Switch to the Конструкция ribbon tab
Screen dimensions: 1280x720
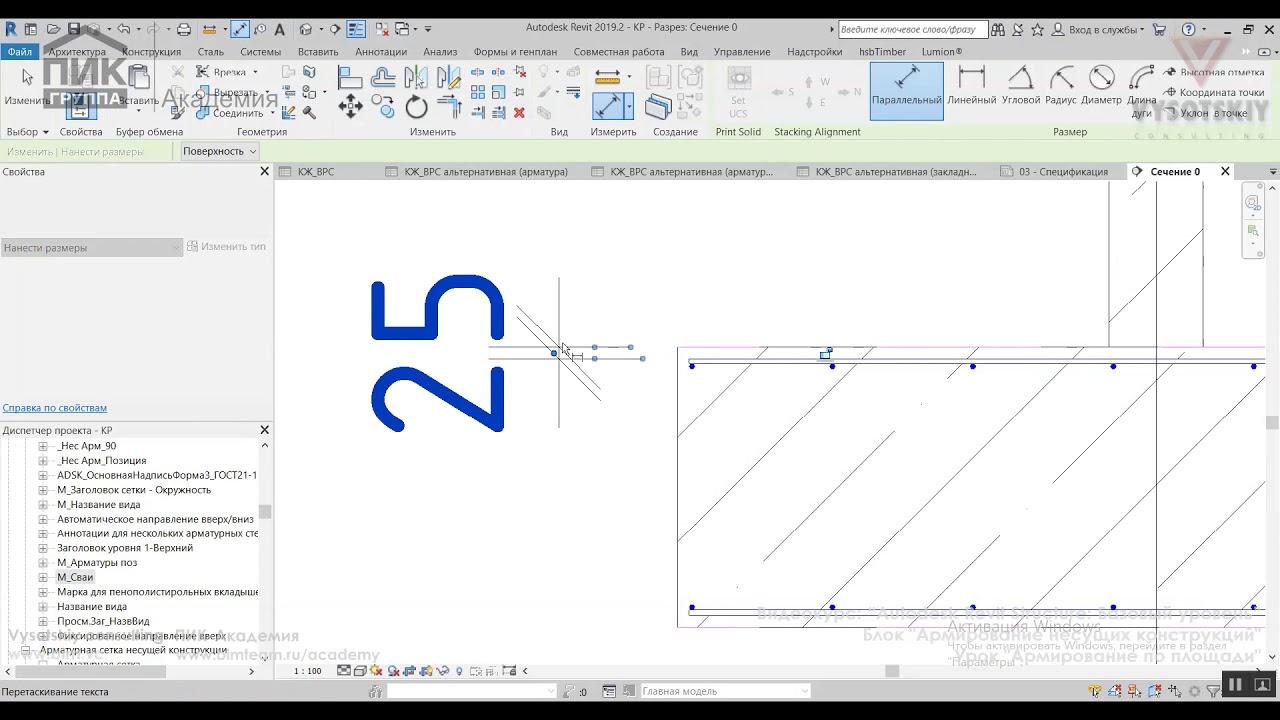(151, 52)
